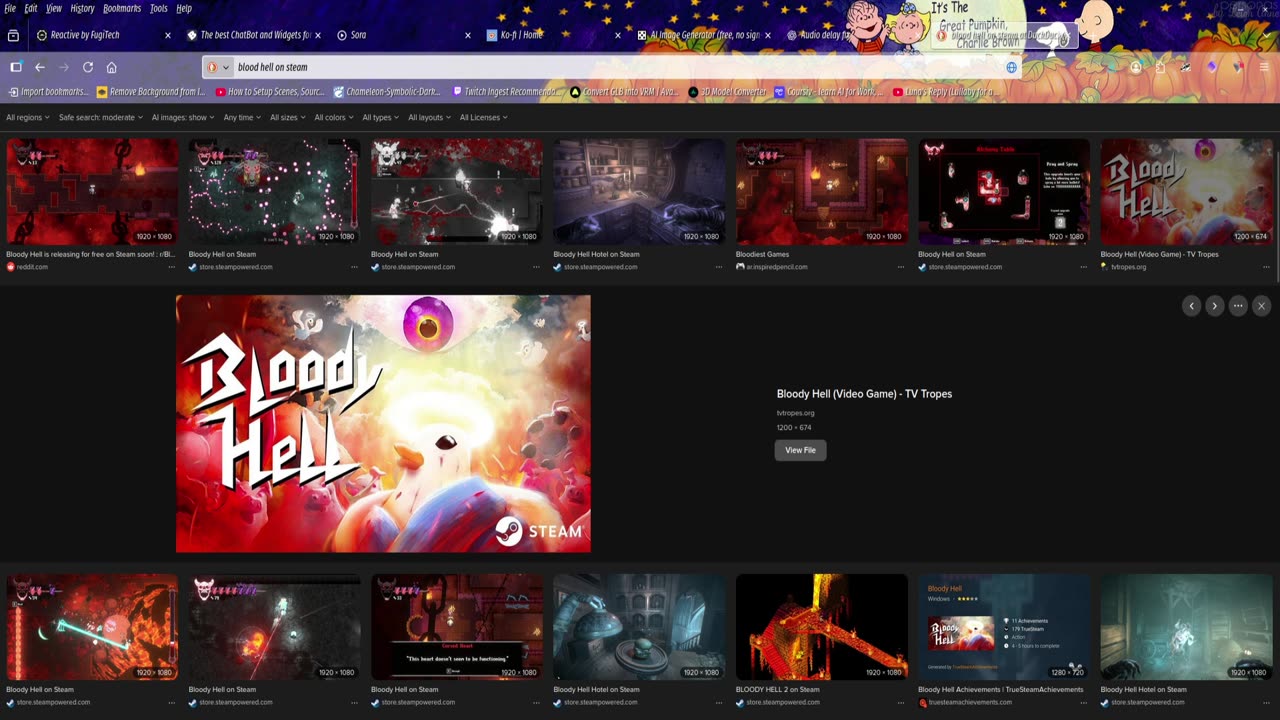Close the Sora tab
The height and width of the screenshot is (720, 1280).
[x=467, y=35]
